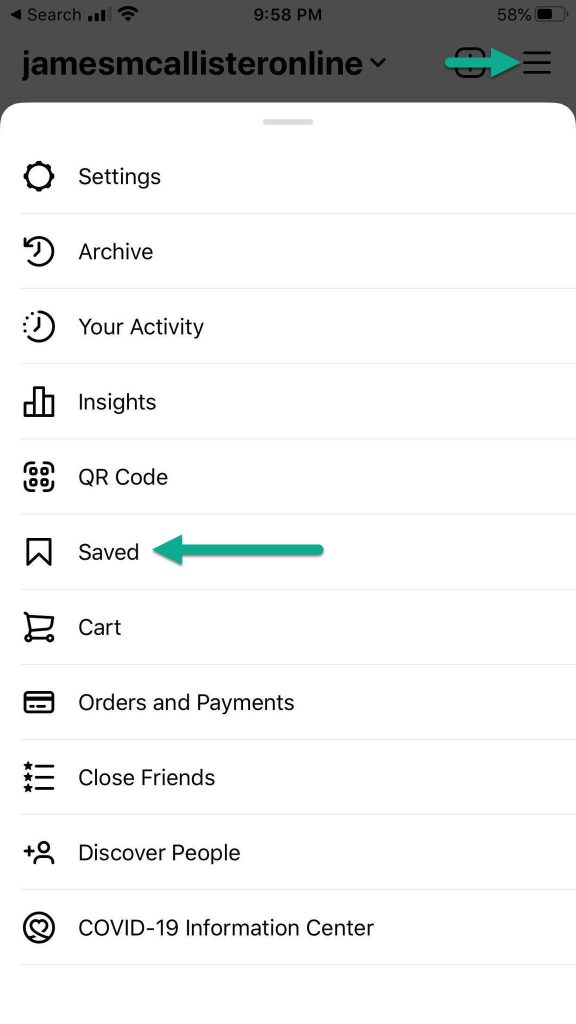Viewport: 576px width, 1024px height.
Task: Go to Orders and Payments
Action: 298,702
